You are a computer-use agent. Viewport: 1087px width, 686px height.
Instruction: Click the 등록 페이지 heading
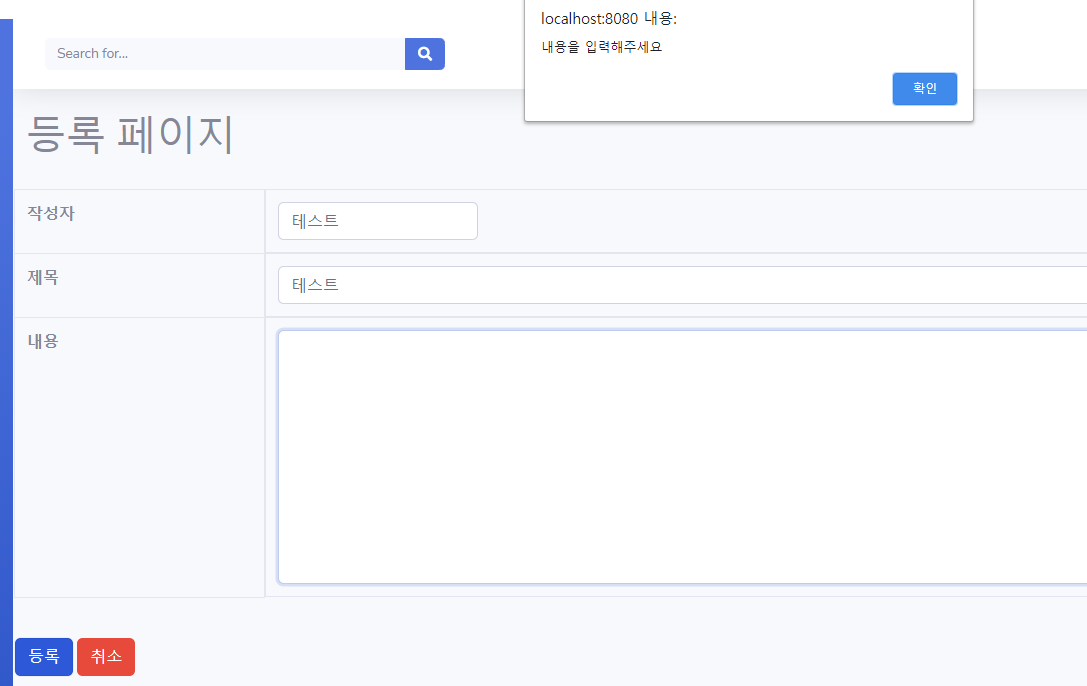pyautogui.click(x=130, y=134)
